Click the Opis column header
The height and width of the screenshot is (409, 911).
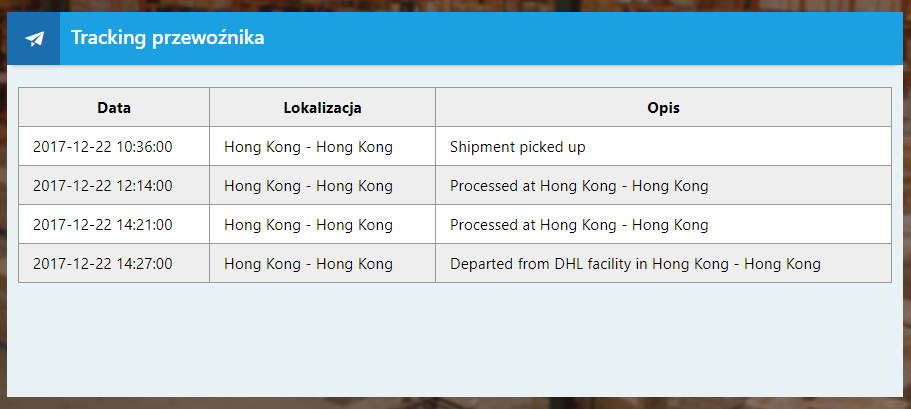663,108
